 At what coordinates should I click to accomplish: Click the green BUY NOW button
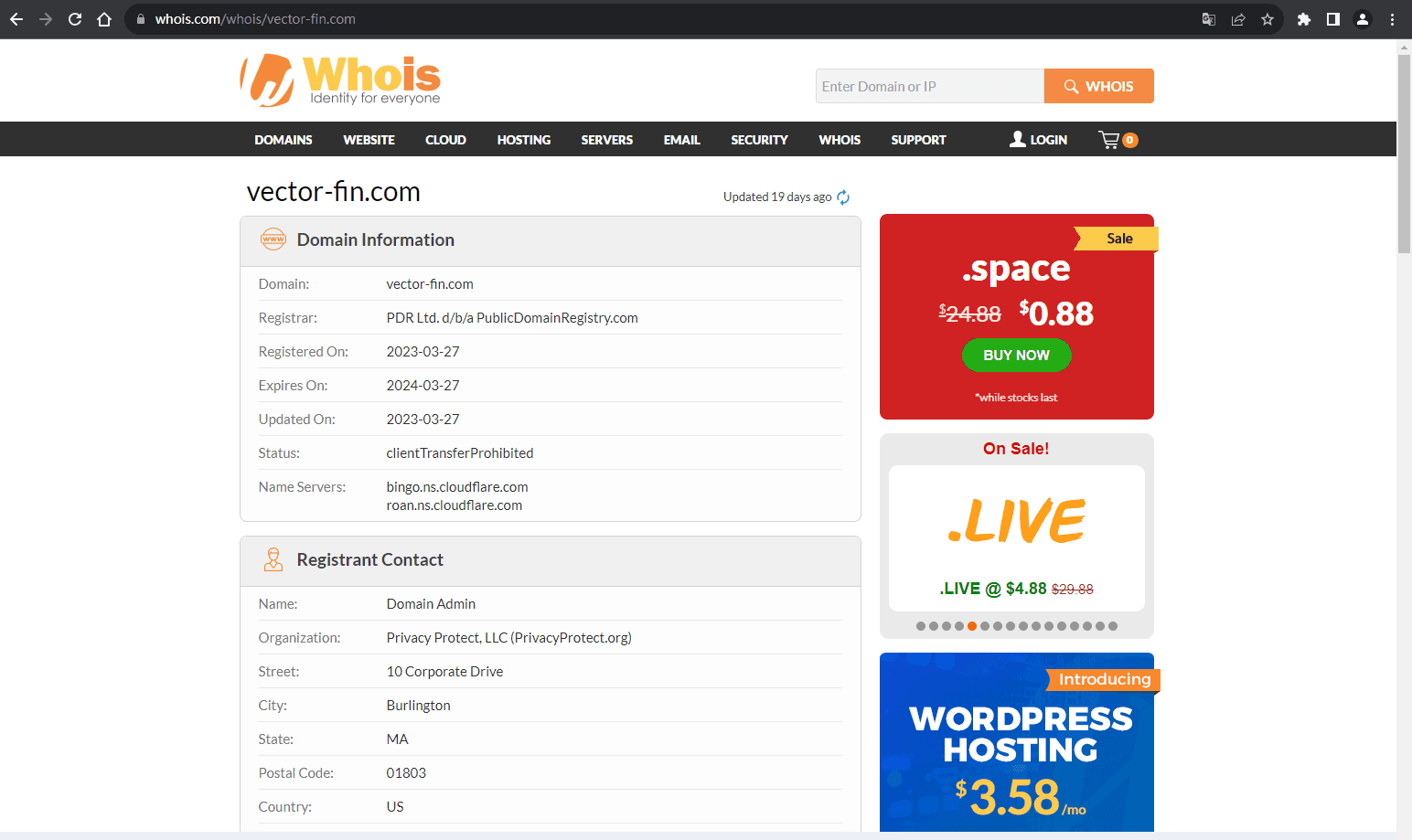(x=1016, y=356)
